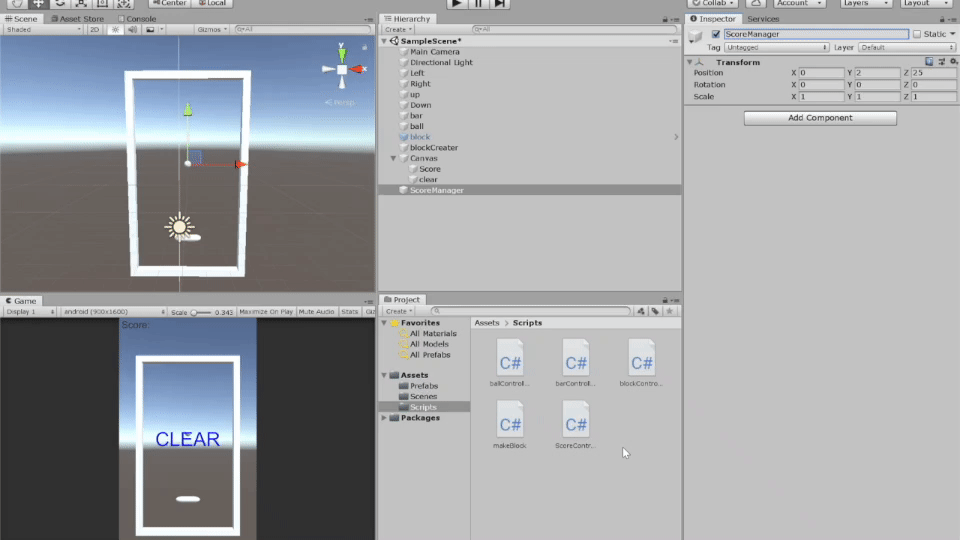Select the Move tool in toolbar
Viewport: 960px width, 540px height.
coord(38,4)
